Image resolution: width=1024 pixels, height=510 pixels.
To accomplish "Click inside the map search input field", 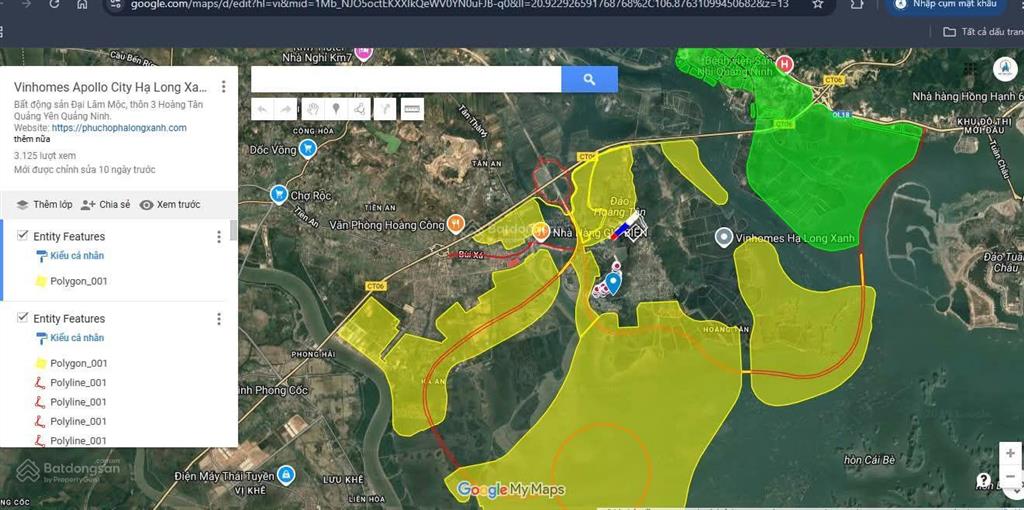I will [405, 80].
